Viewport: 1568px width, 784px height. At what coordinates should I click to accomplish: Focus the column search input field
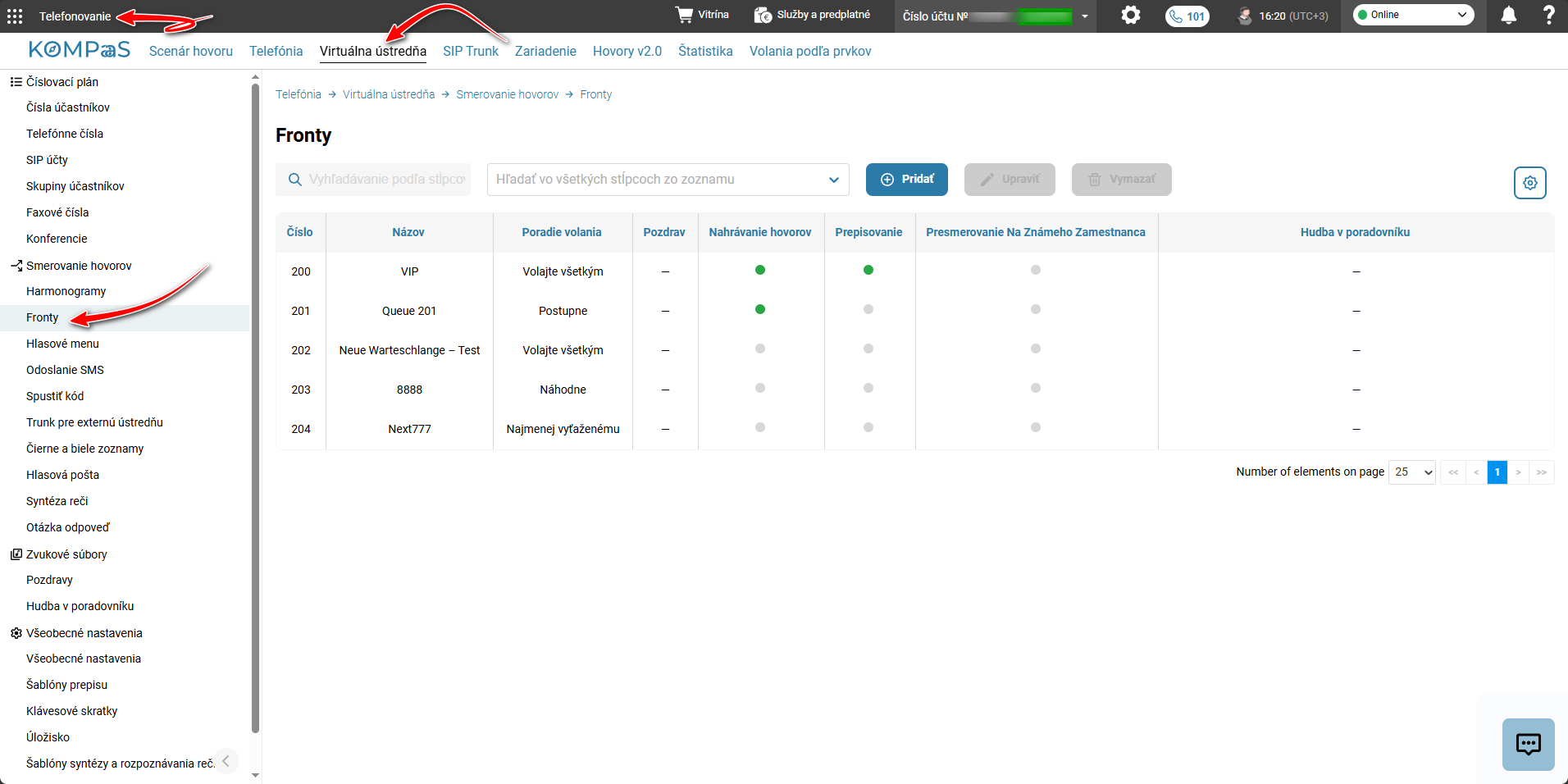tap(373, 180)
